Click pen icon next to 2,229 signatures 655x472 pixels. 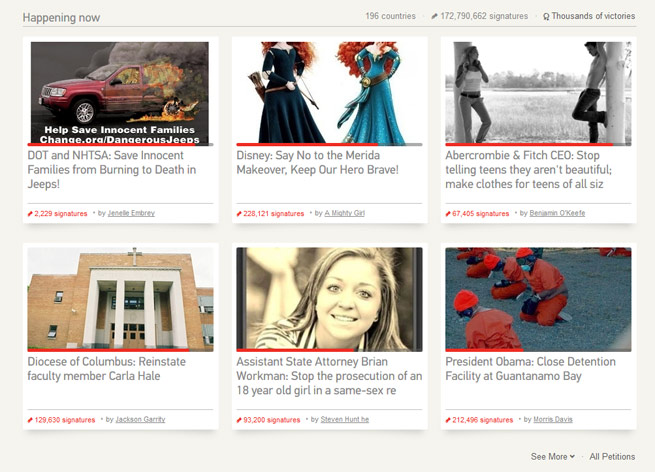click(30, 214)
